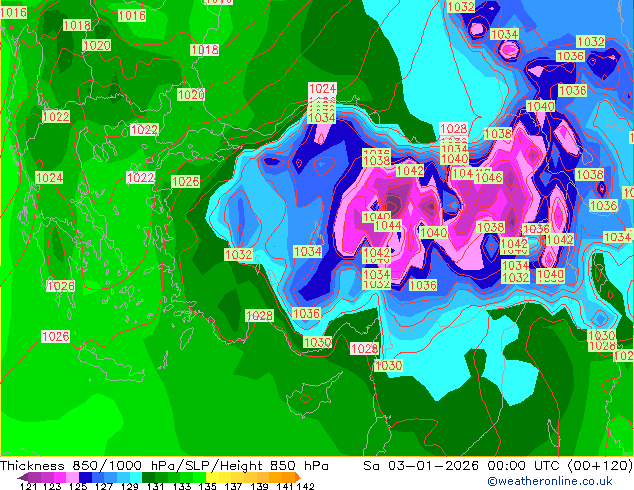Click the 1024 label atop the 1034 stack

click(x=322, y=89)
